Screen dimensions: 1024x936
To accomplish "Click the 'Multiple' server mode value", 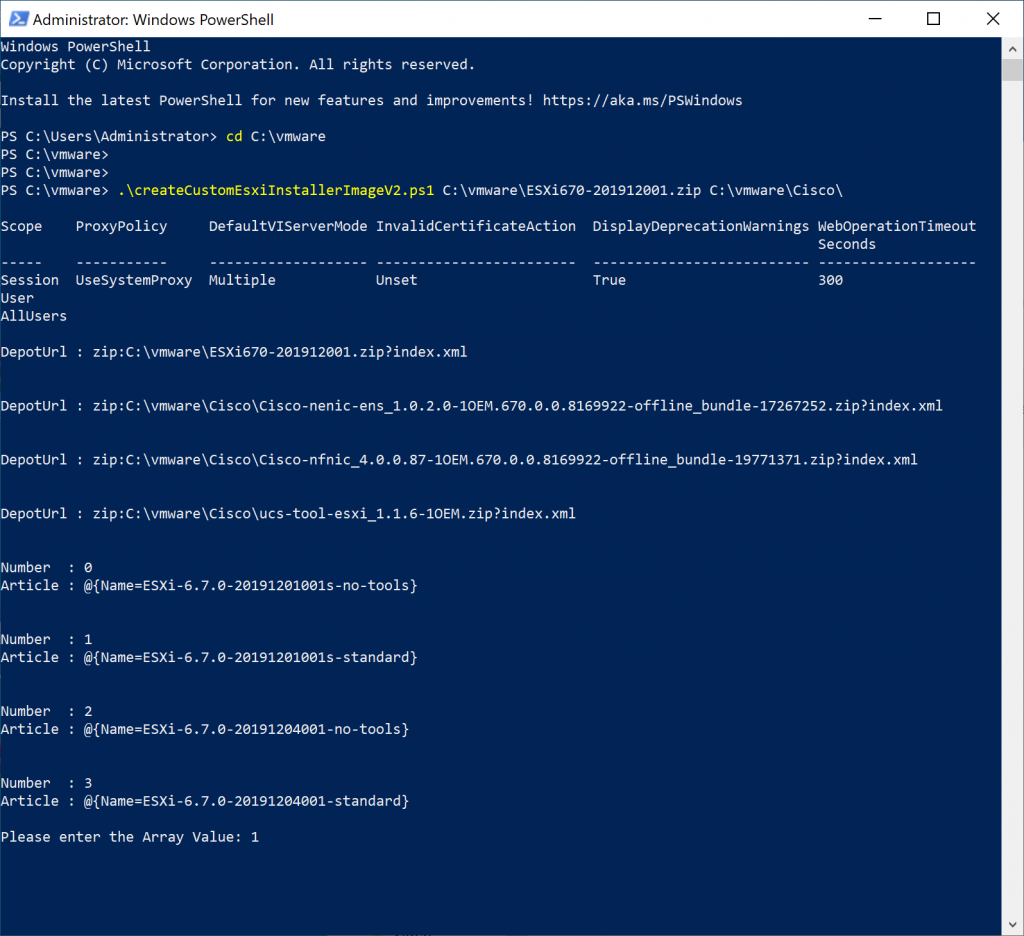I will [x=242, y=280].
